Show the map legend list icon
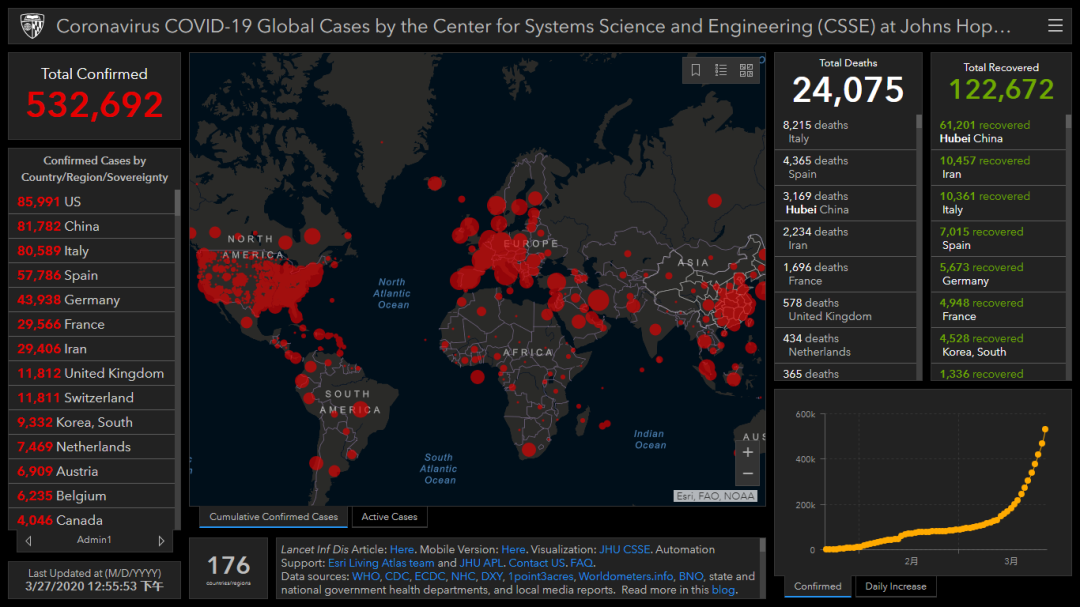This screenshot has height=607, width=1080. pos(720,70)
